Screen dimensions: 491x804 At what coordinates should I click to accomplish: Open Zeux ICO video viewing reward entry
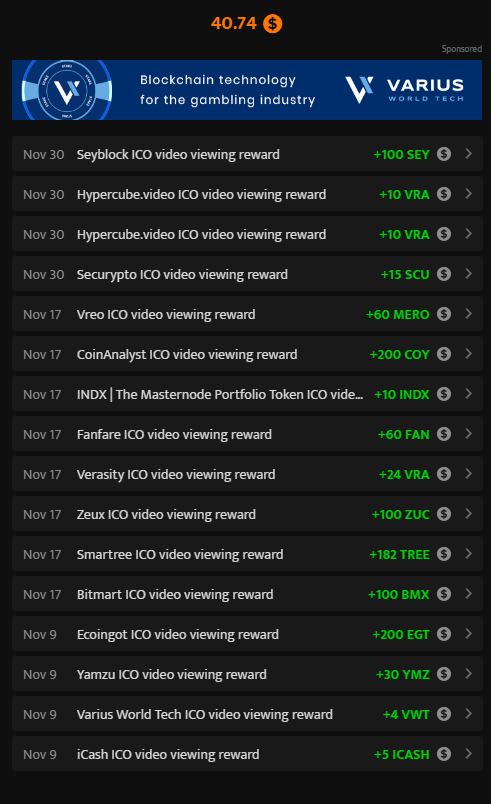(x=247, y=514)
